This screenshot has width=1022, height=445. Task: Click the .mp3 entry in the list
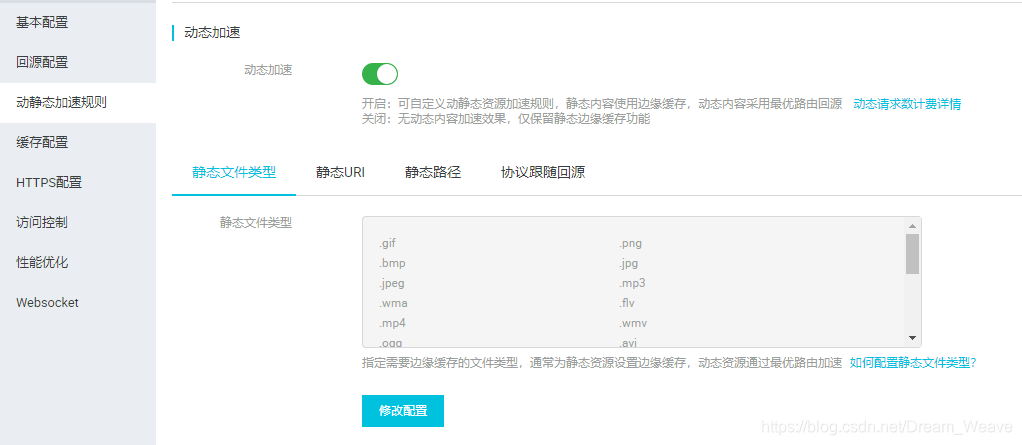point(632,283)
